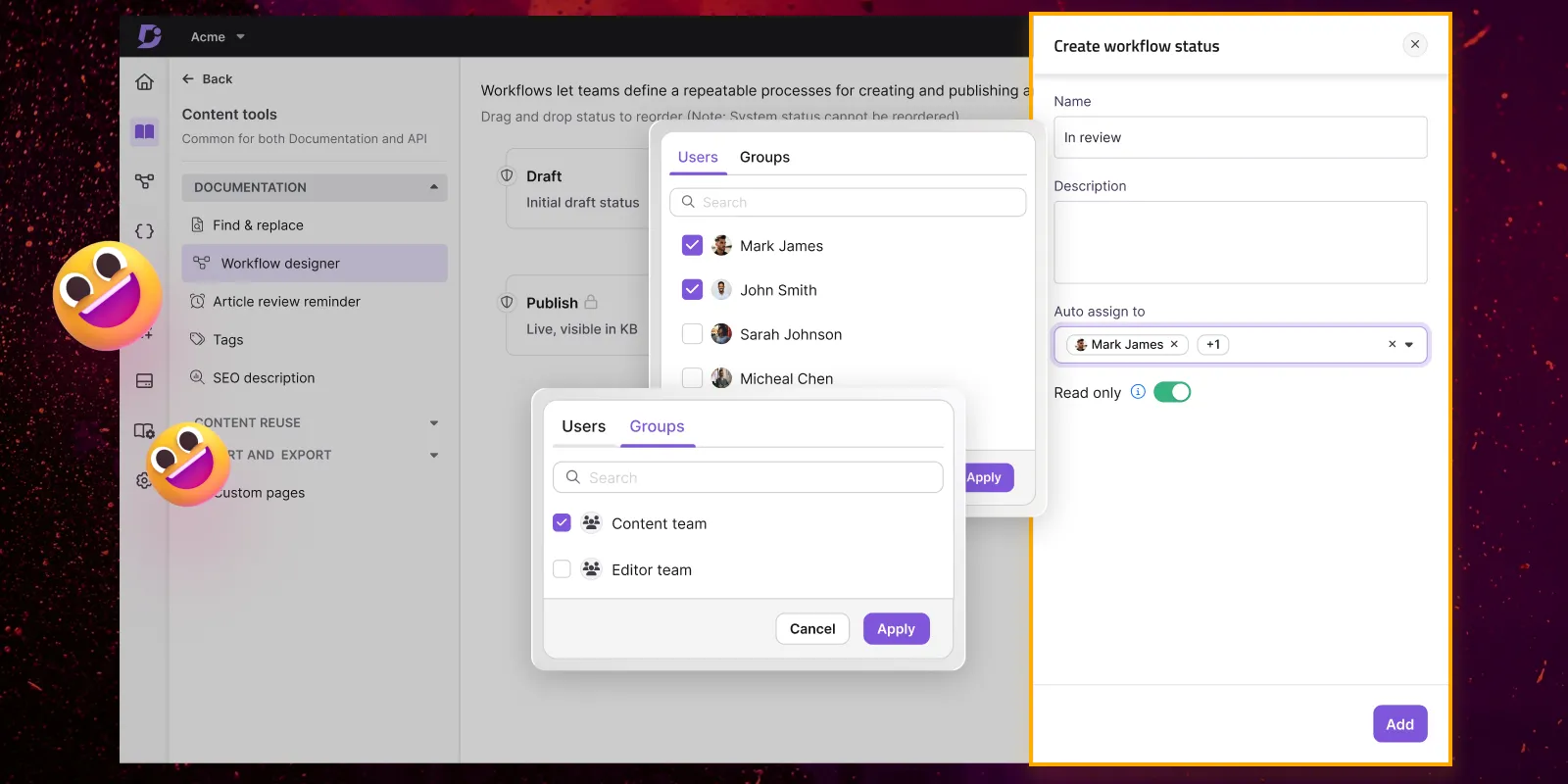
Task: Open Workflow designer menu item
Action: coord(315,263)
